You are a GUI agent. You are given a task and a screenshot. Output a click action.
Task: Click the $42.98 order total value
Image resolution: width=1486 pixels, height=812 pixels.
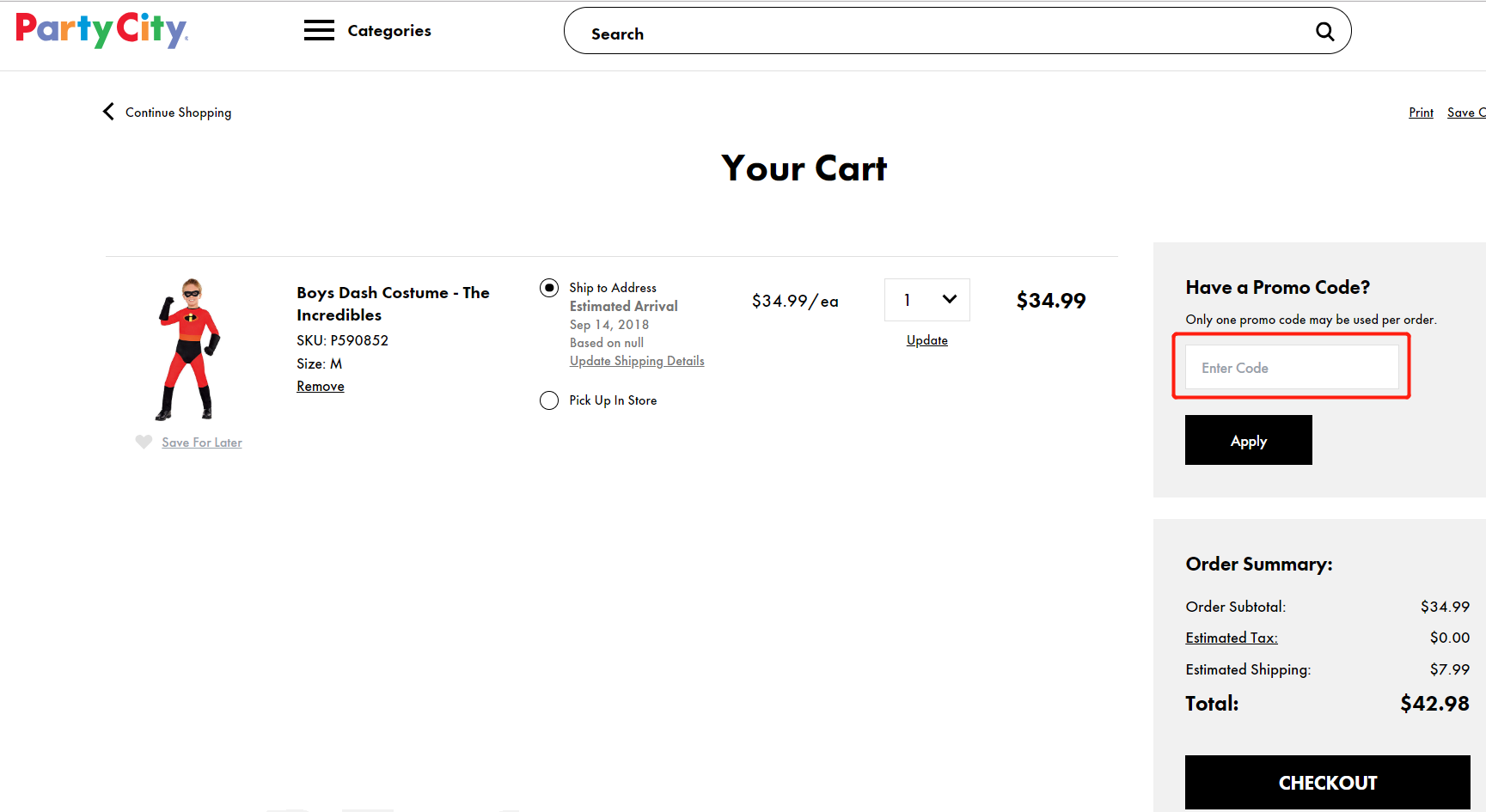pyautogui.click(x=1434, y=704)
